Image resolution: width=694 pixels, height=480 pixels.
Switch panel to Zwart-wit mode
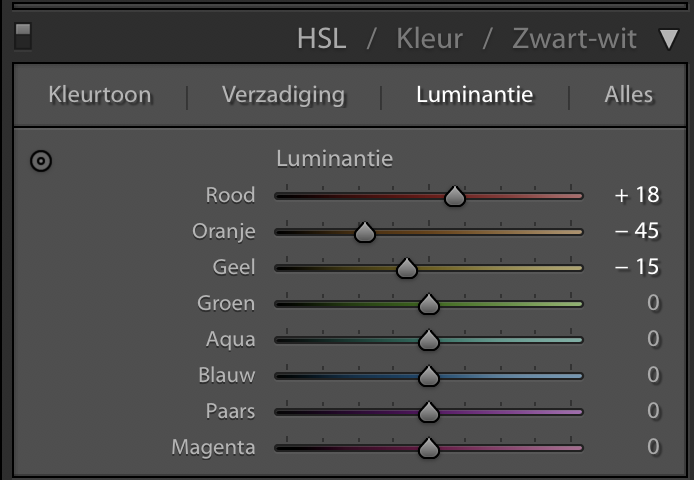click(574, 39)
